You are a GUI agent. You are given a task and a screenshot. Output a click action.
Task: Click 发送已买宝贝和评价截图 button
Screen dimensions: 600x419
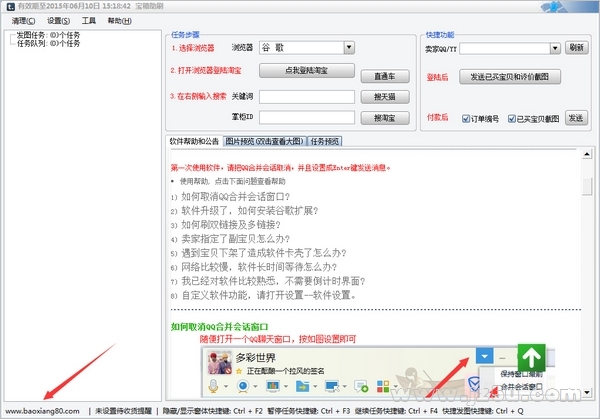[510, 77]
